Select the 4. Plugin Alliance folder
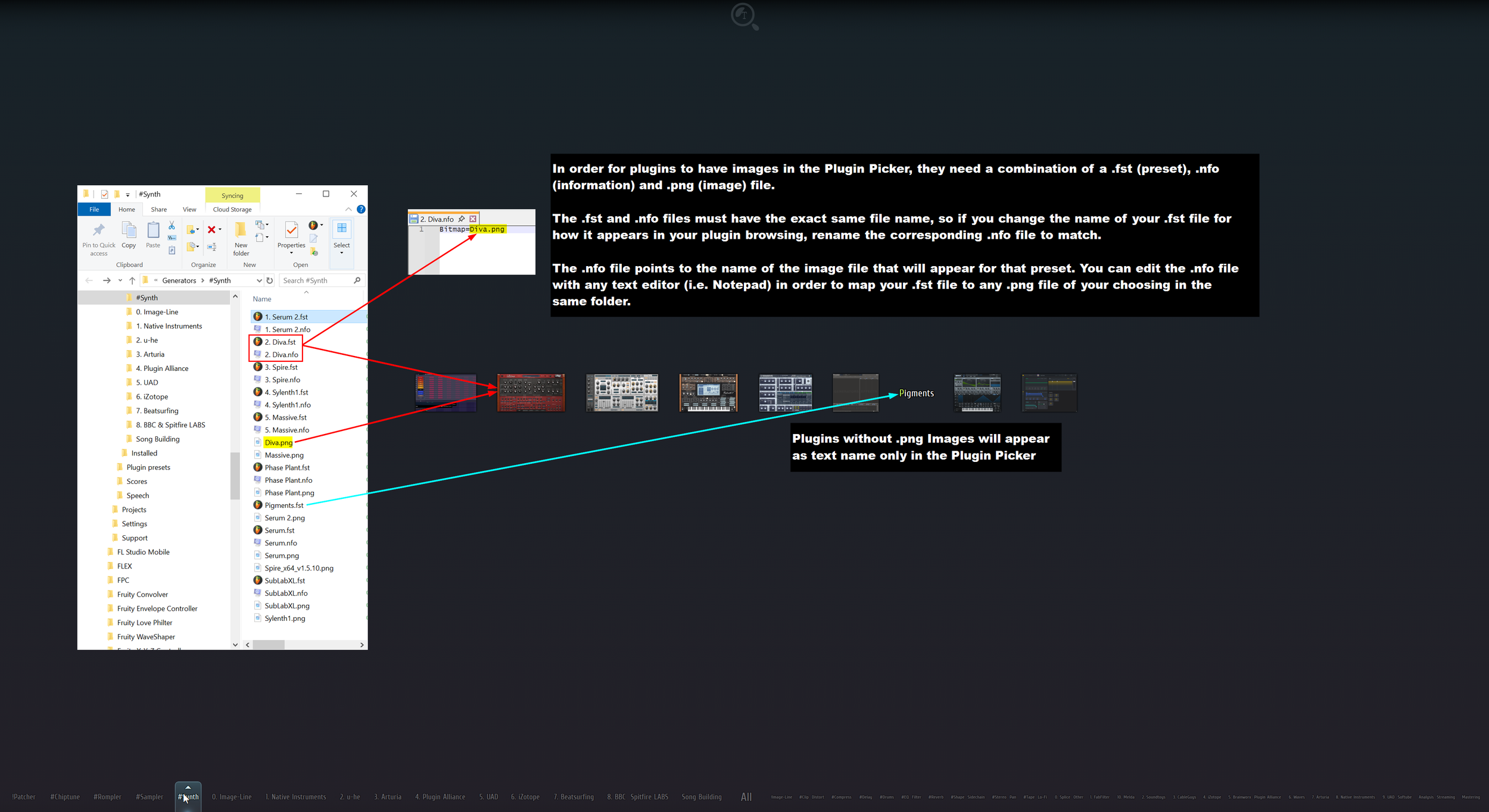1489x812 pixels. click(x=162, y=368)
